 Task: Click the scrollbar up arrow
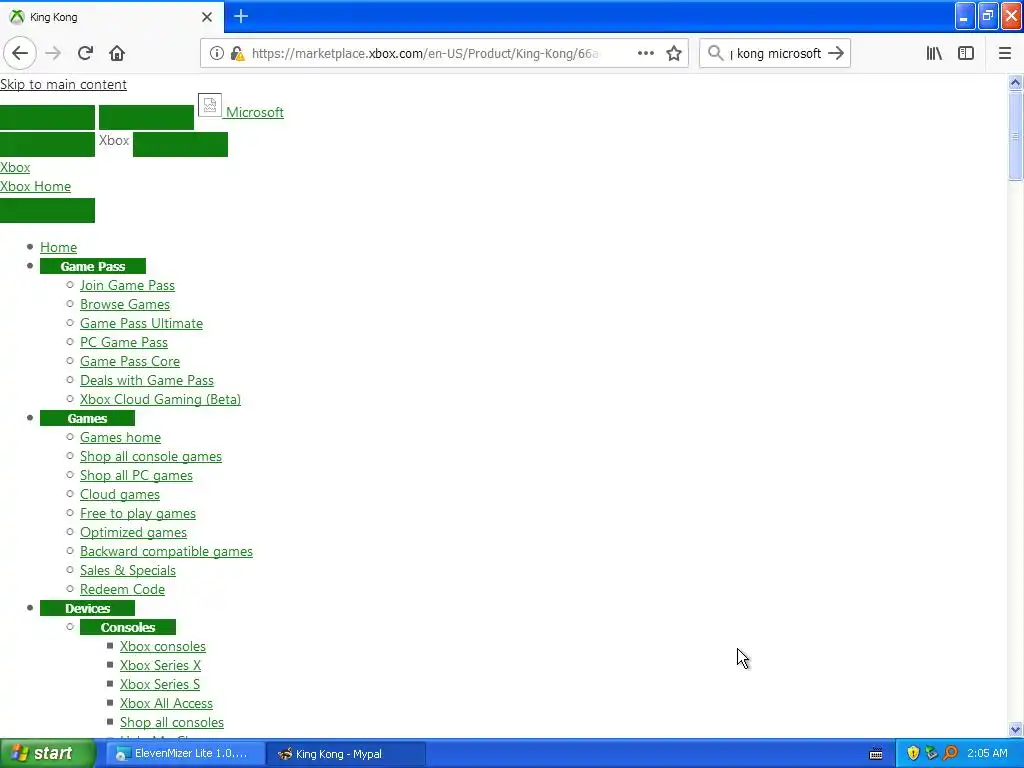point(1015,82)
